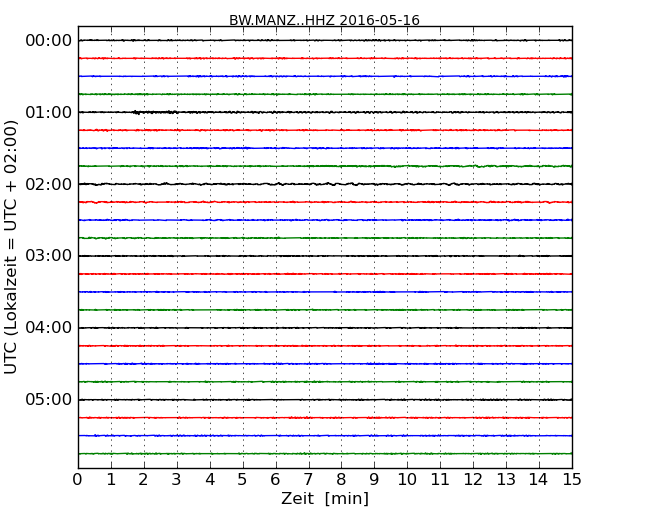Click the red trace just below 02:00

(325, 202)
